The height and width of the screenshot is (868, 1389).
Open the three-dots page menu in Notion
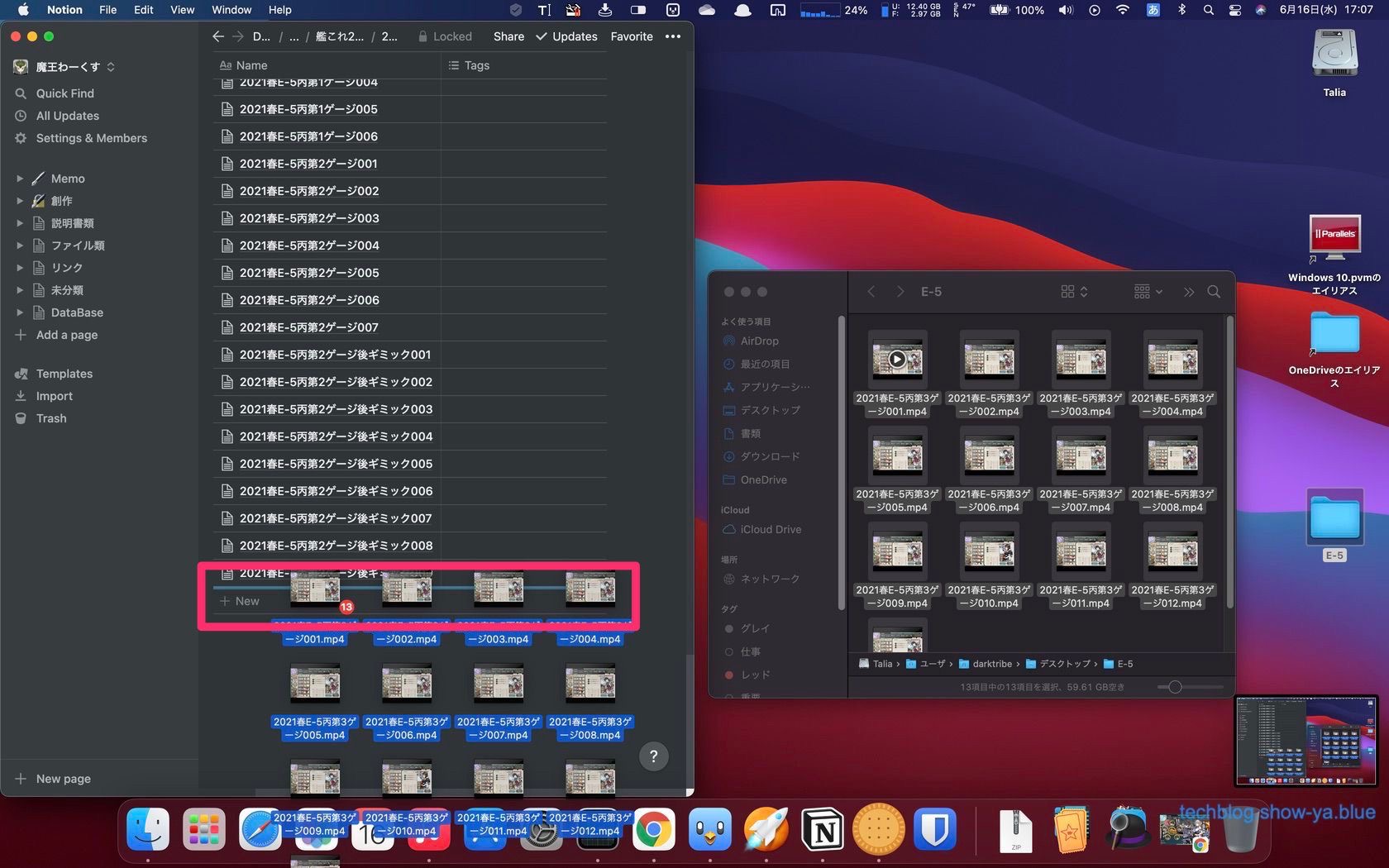click(673, 36)
